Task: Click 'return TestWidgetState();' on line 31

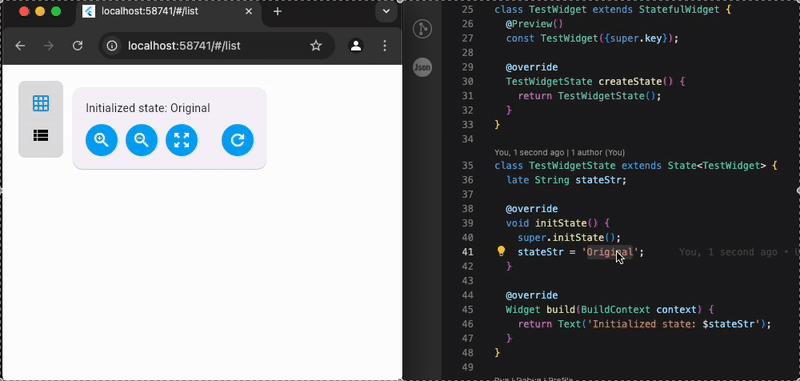Action: [x=589, y=96]
